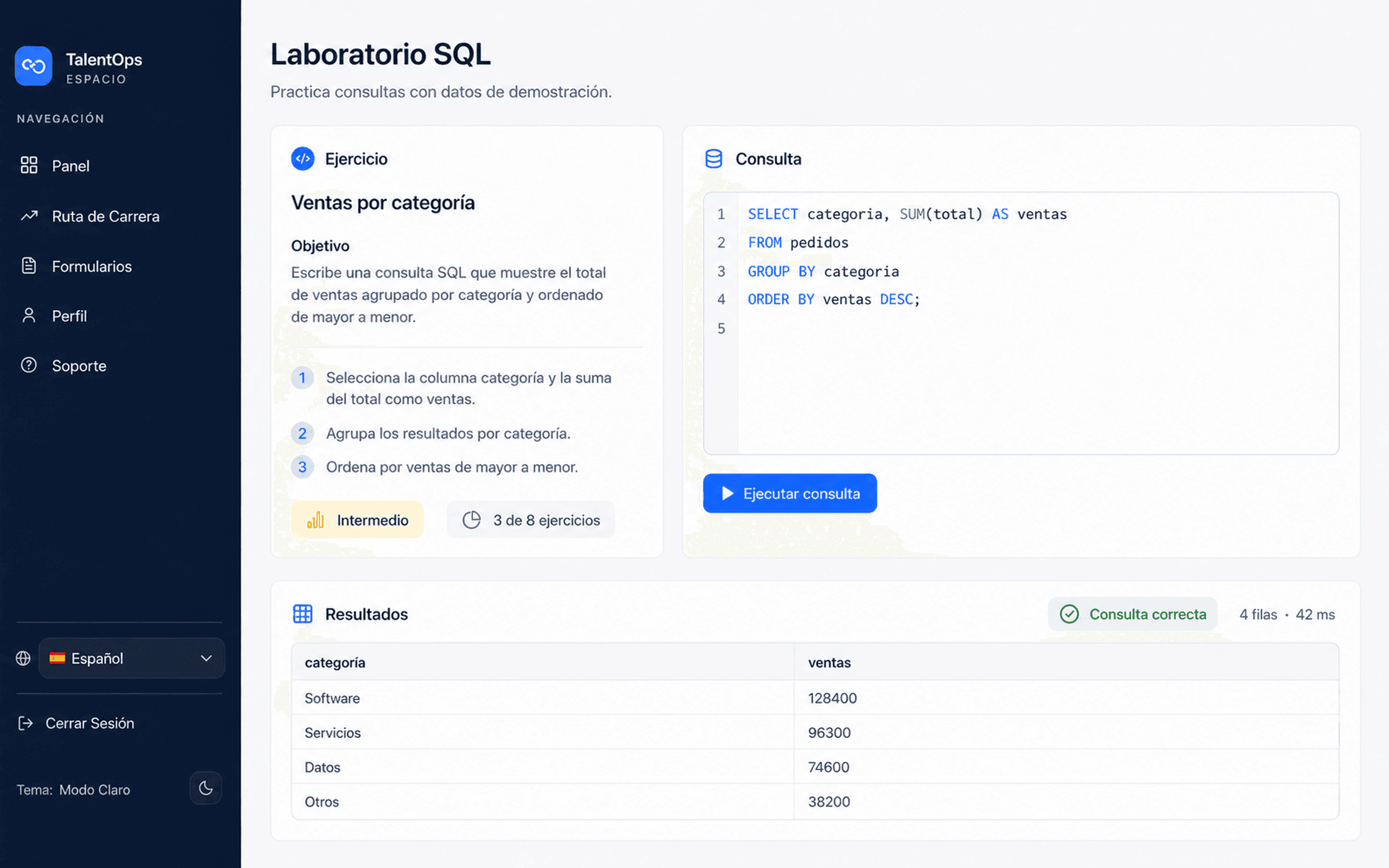This screenshot has height=868, width=1389.
Task: Click the play triangle on Ejecutar consulta
Action: point(727,493)
